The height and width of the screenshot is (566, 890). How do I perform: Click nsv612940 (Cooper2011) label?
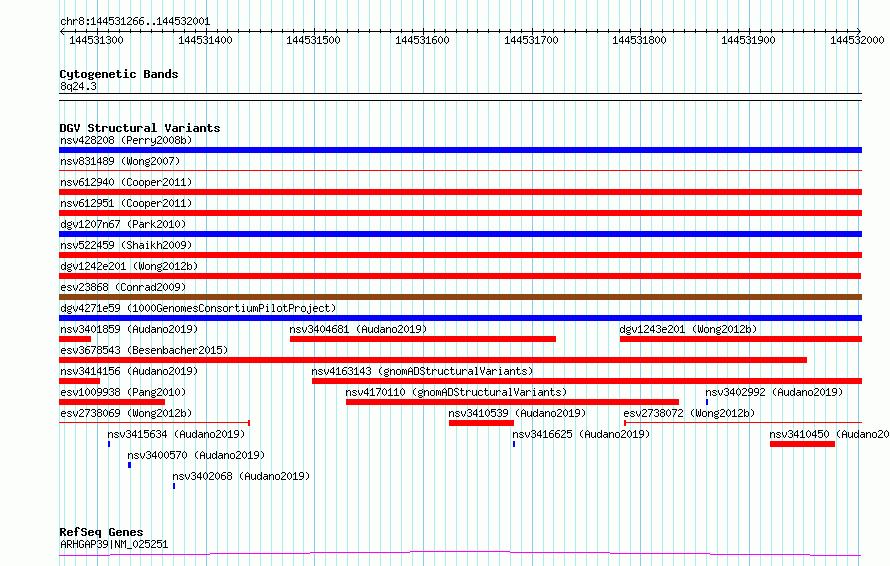click(x=126, y=182)
